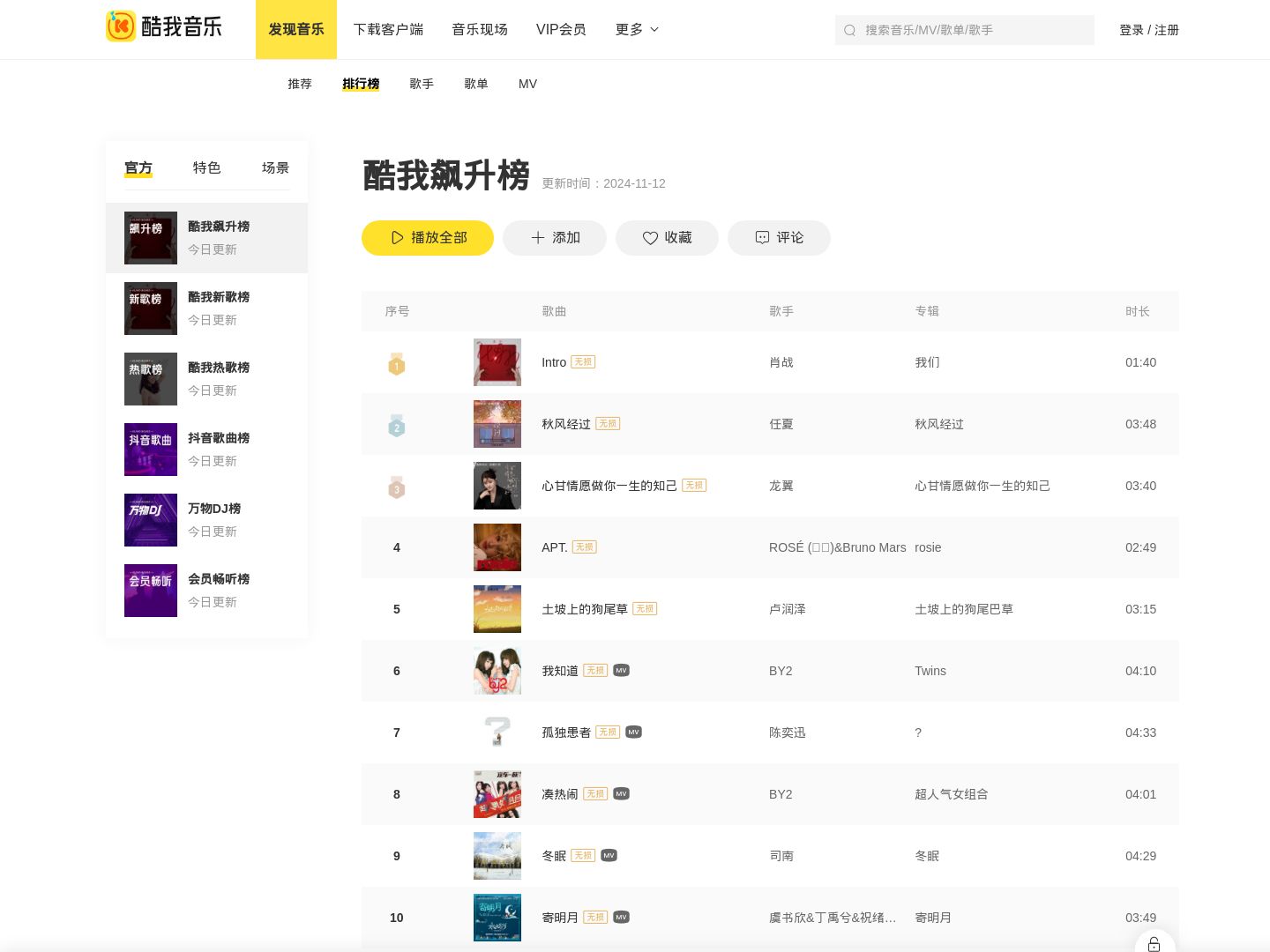1270x952 pixels.
Task: Switch to the MV sub-tab
Action: click(x=527, y=84)
